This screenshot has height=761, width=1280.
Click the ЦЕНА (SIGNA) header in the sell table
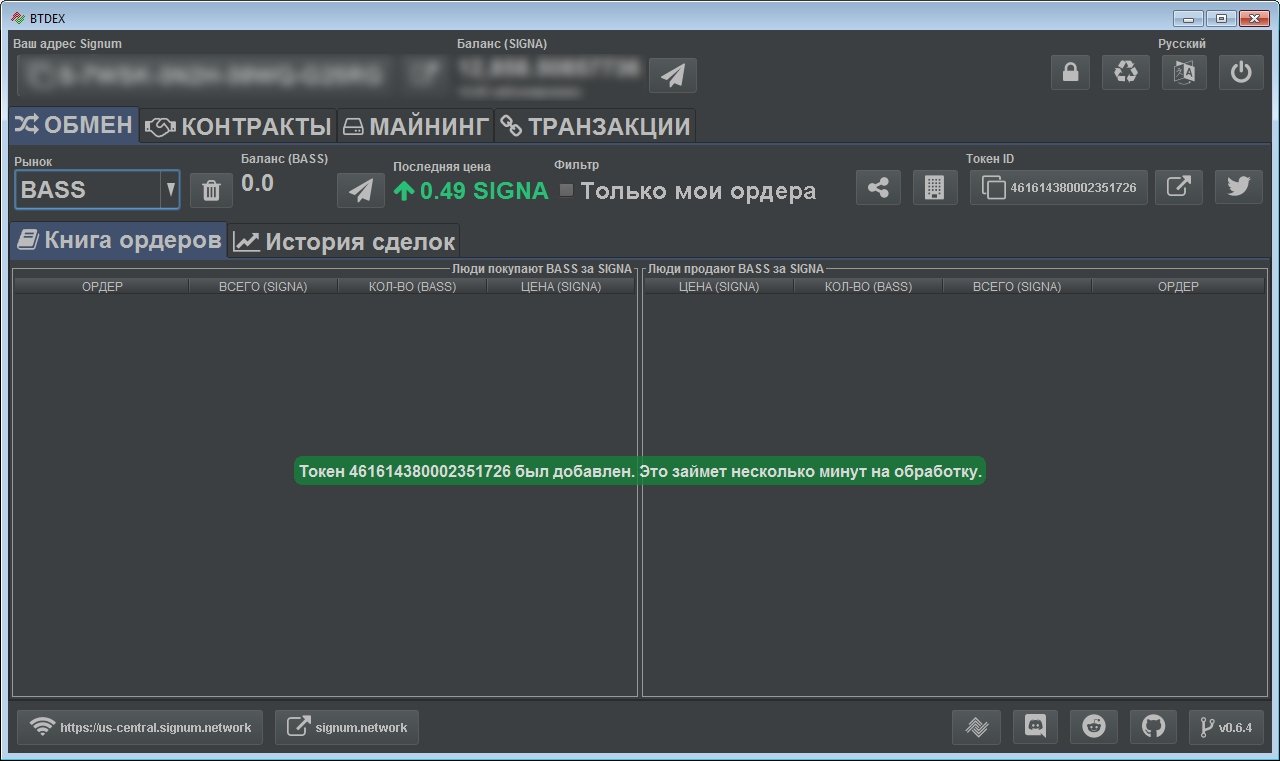[719, 286]
